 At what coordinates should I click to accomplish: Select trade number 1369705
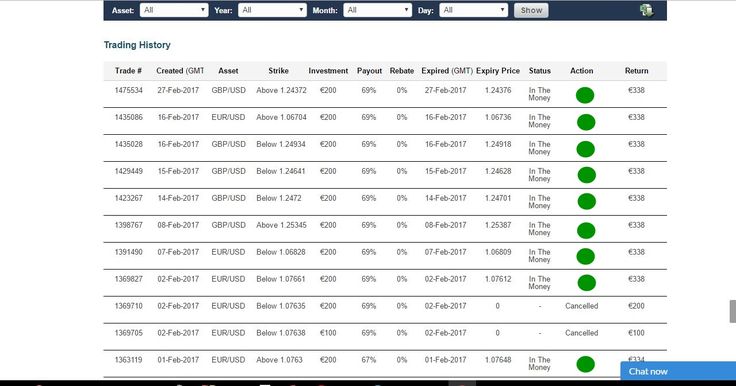click(x=129, y=333)
